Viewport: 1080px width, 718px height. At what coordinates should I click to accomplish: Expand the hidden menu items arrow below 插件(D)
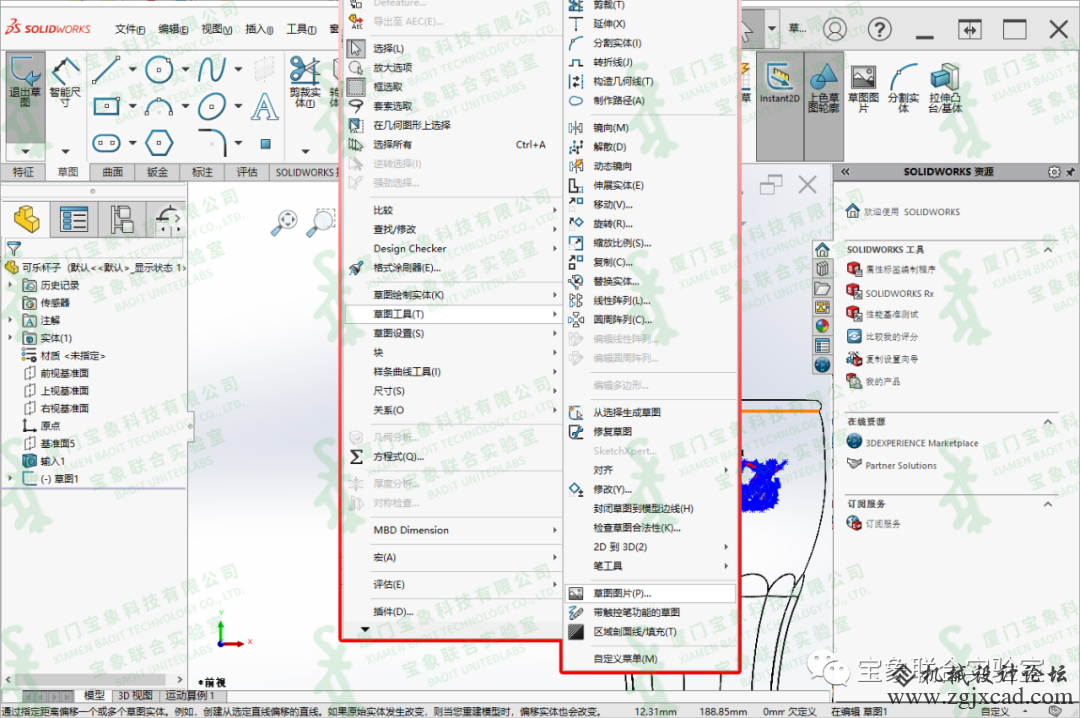[x=365, y=629]
